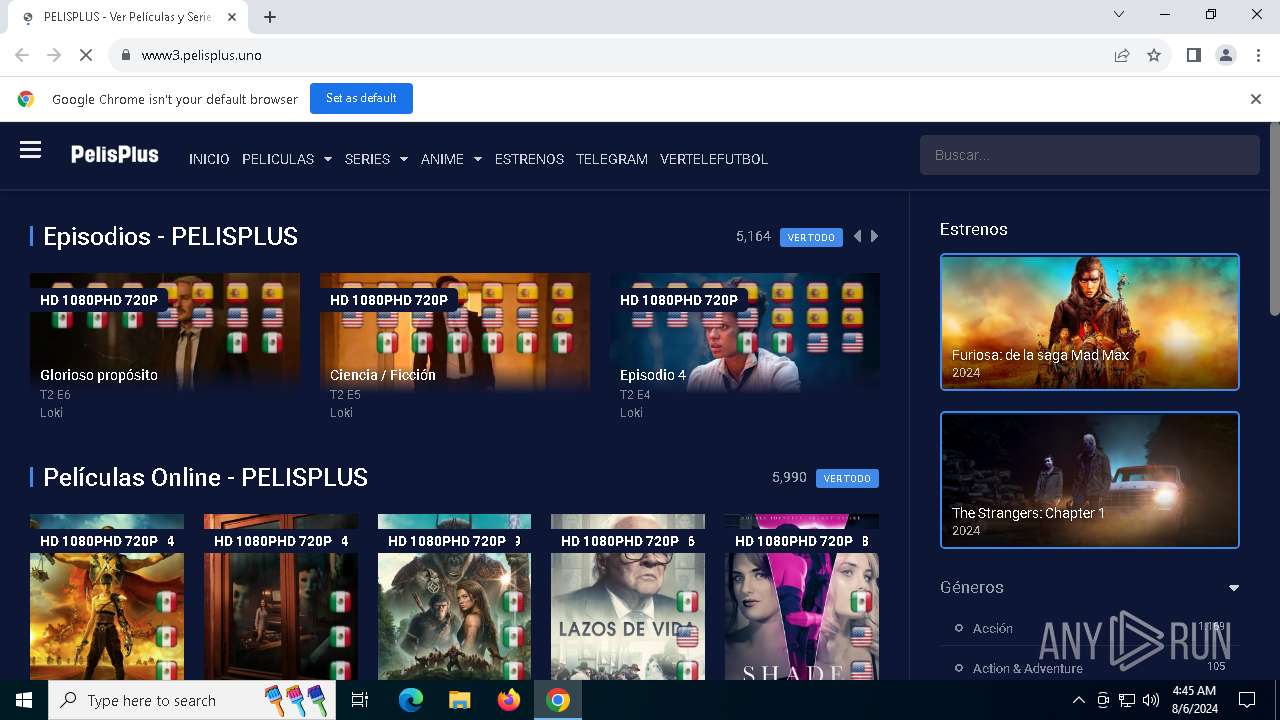Click the Buscar search field

tap(1090, 155)
